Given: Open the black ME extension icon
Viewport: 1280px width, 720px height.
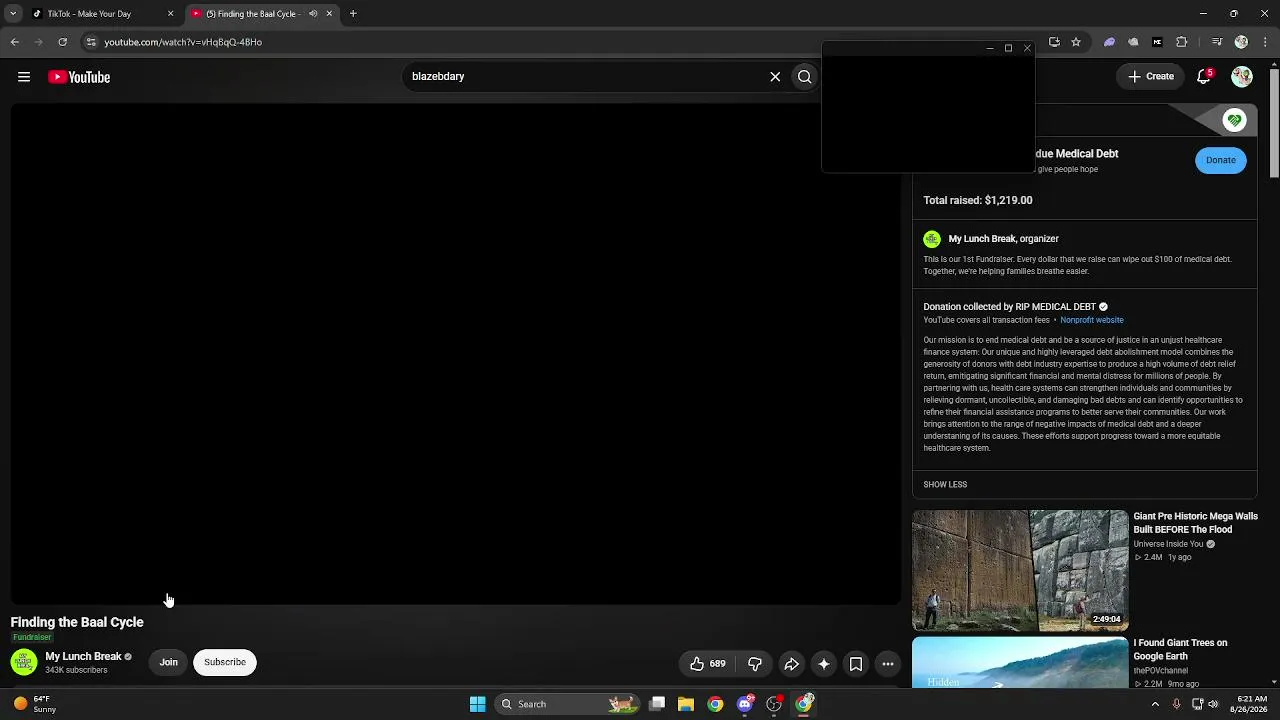Looking at the screenshot, I should point(1157,42).
